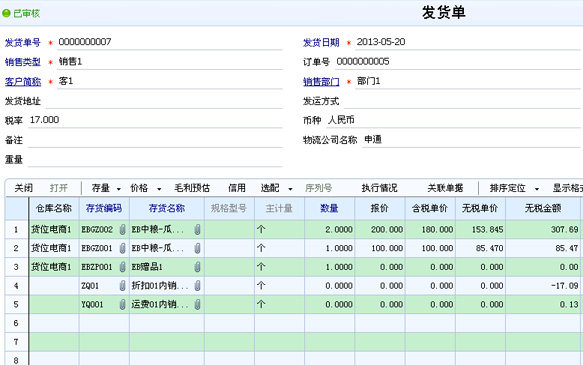This screenshot has width=583, height=365.
Task: Click paperclip icon in row 2 存货名称 cell
Action: click(197, 248)
